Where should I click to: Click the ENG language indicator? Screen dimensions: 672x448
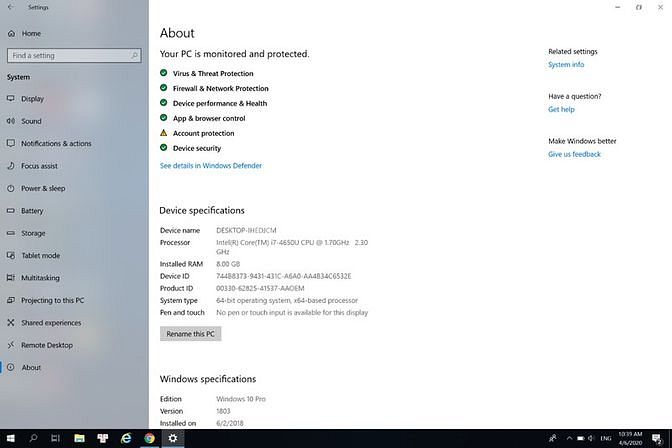(x=606, y=438)
